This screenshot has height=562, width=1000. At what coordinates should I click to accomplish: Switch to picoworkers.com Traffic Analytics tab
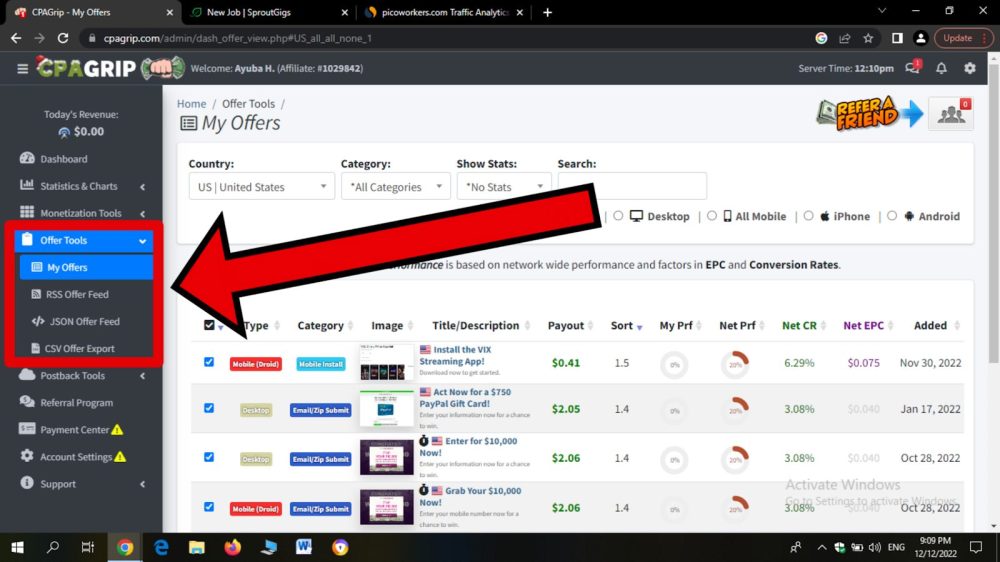point(445,12)
